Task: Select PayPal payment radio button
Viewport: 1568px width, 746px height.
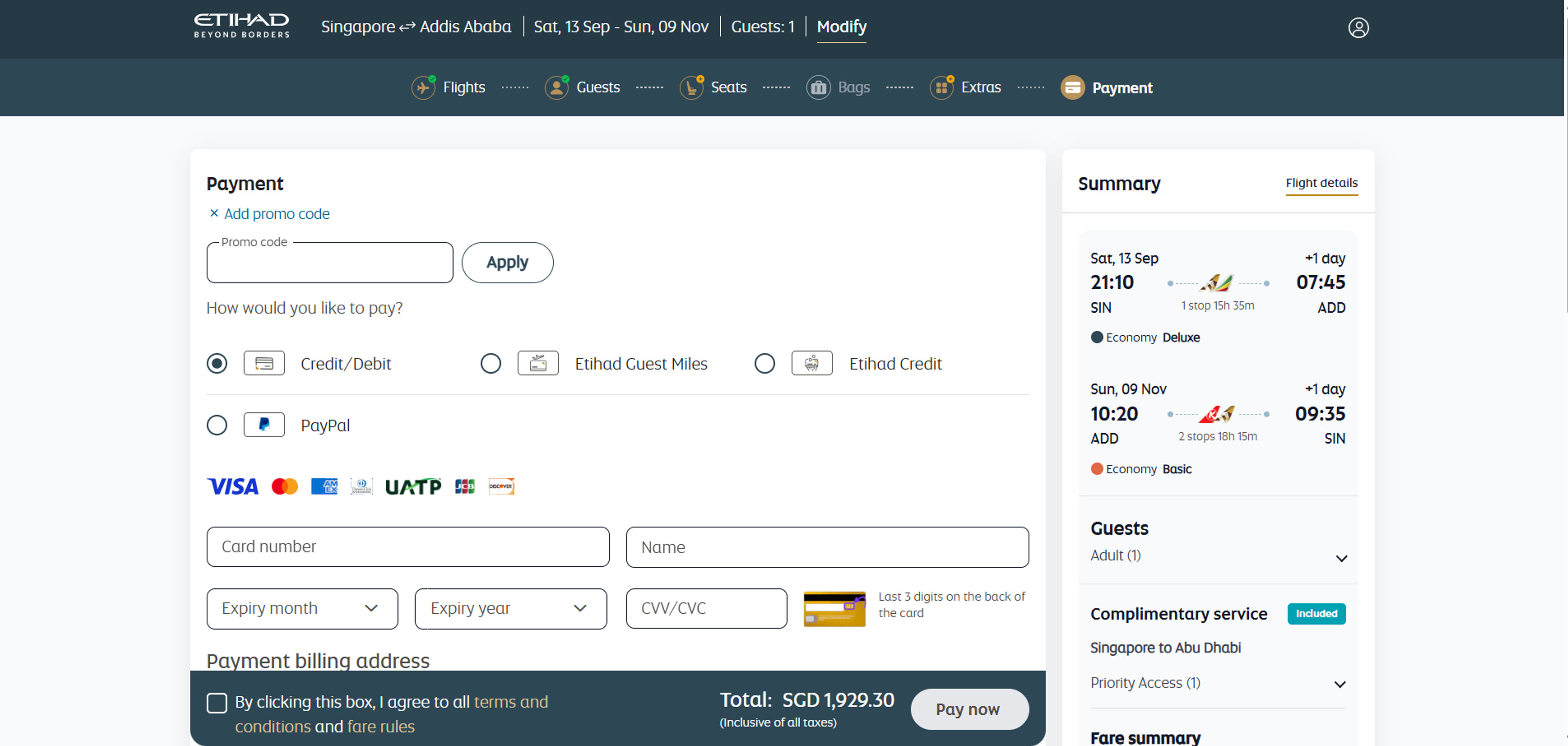Action: tap(217, 425)
